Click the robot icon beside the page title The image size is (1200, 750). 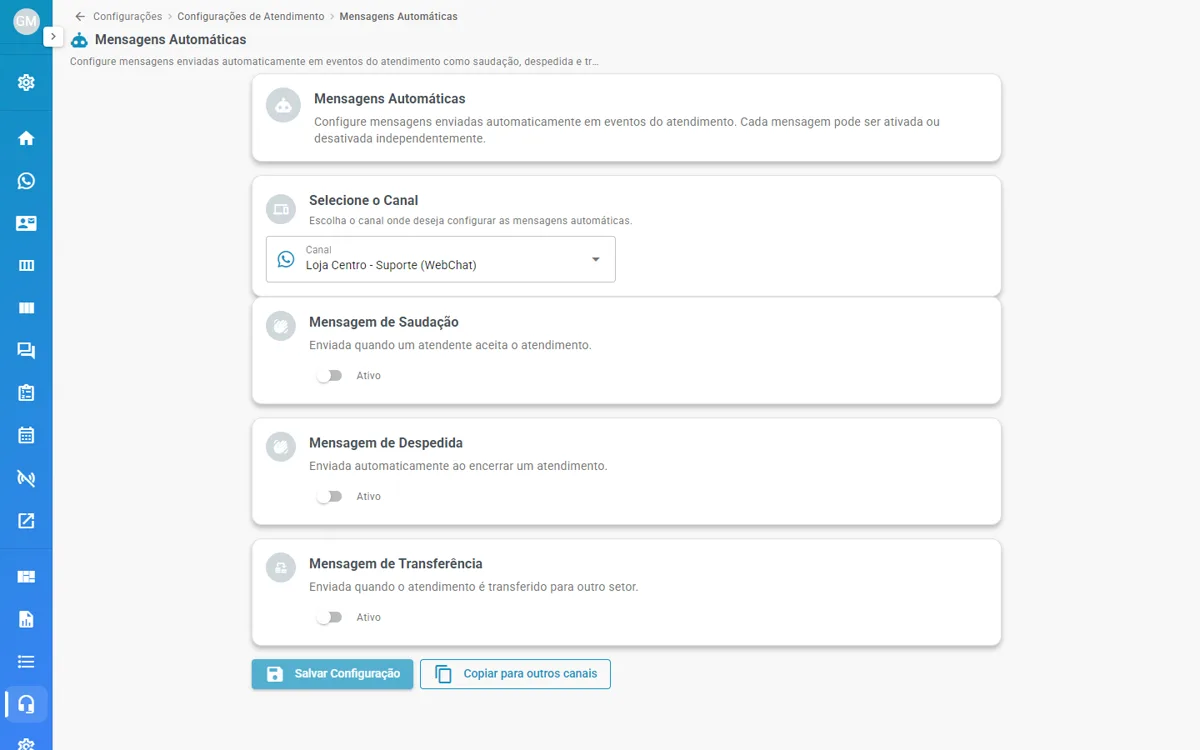coord(79,40)
